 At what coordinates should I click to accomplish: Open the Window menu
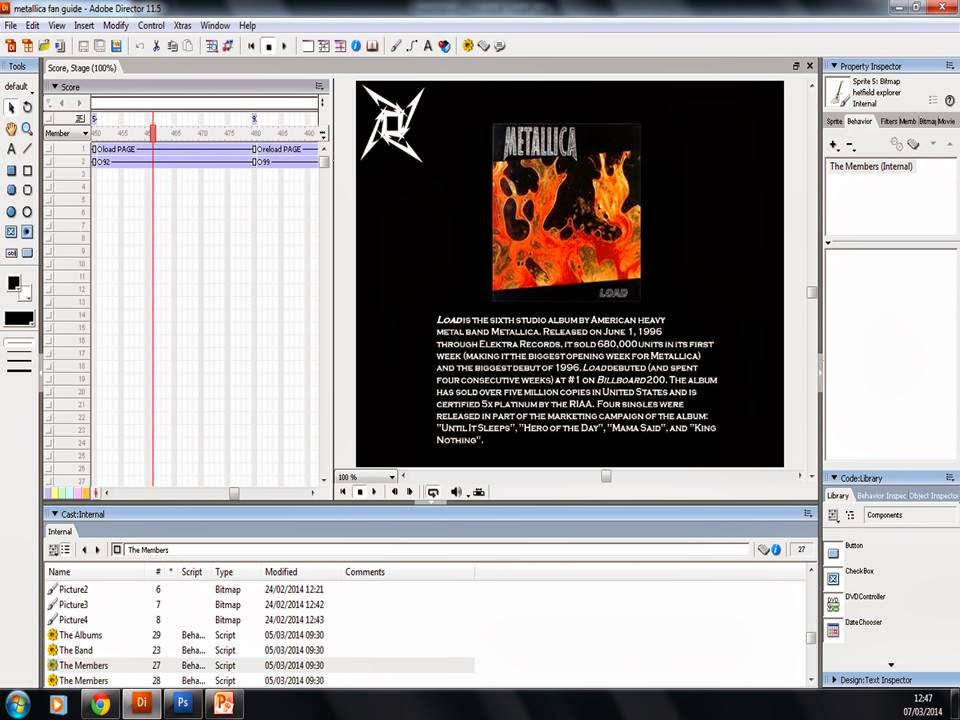point(216,26)
